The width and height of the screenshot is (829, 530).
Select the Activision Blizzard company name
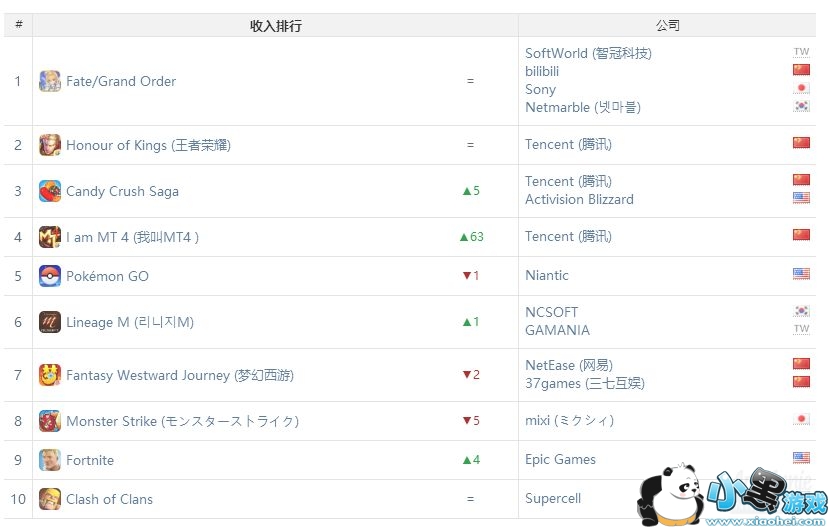pos(579,199)
